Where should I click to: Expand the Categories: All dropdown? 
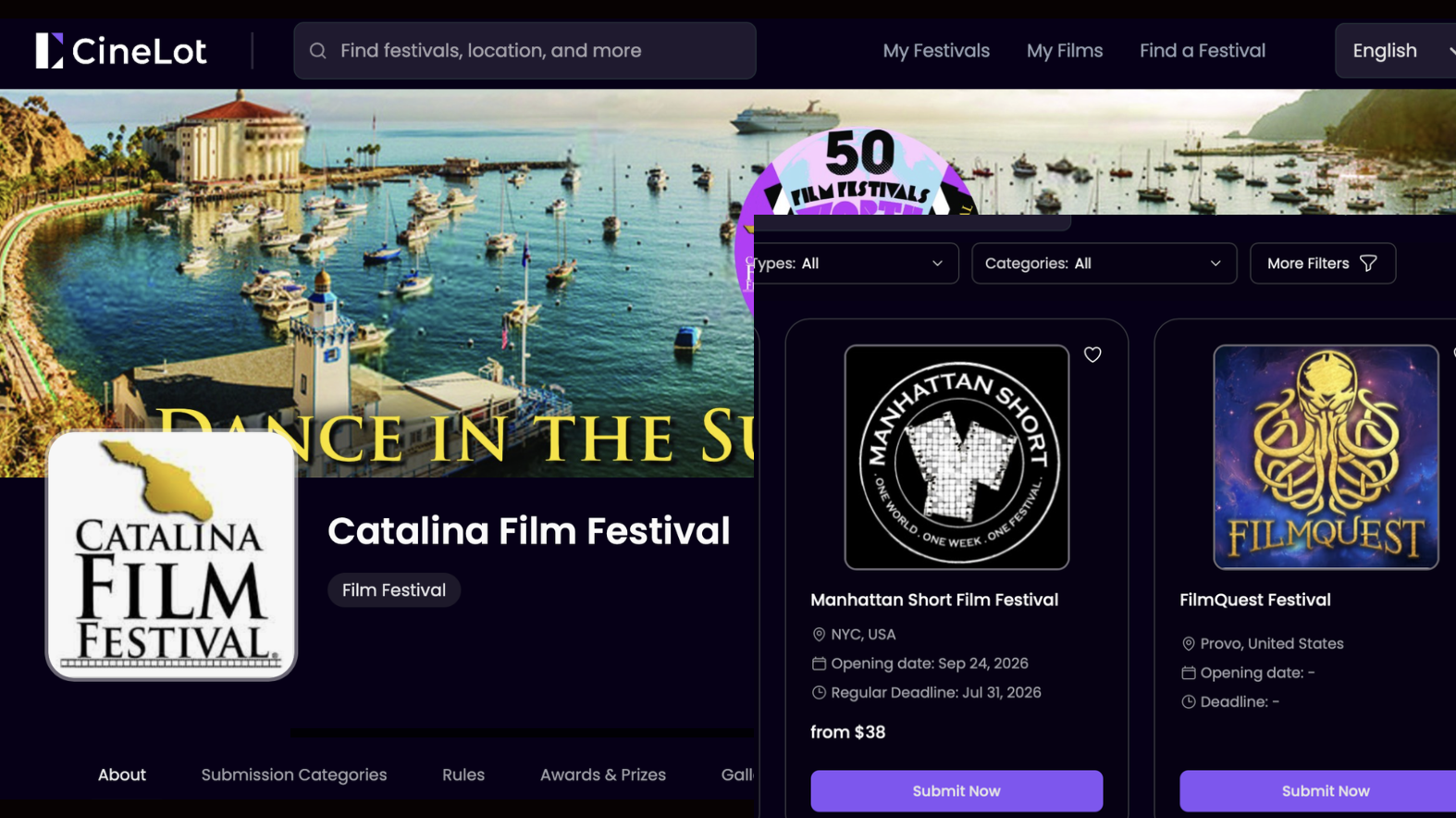click(x=1104, y=264)
